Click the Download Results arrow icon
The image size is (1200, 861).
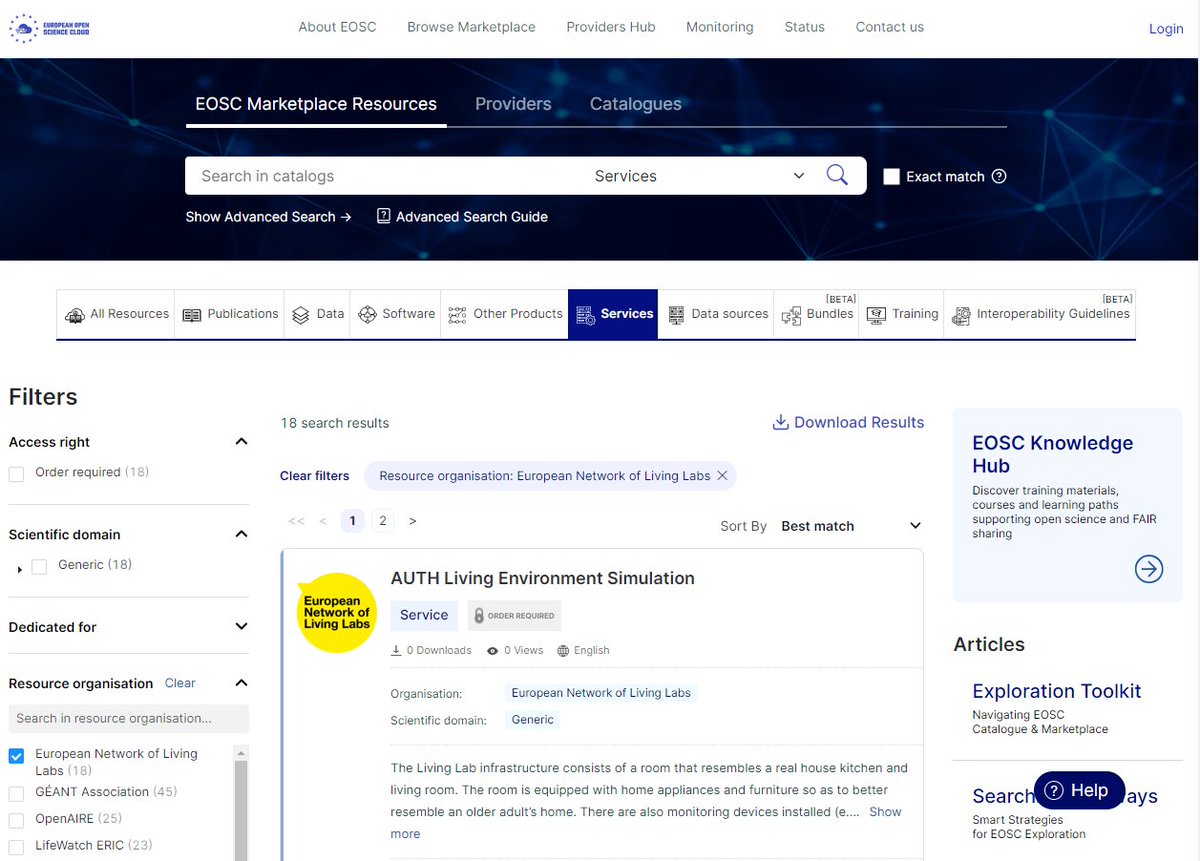click(x=781, y=422)
